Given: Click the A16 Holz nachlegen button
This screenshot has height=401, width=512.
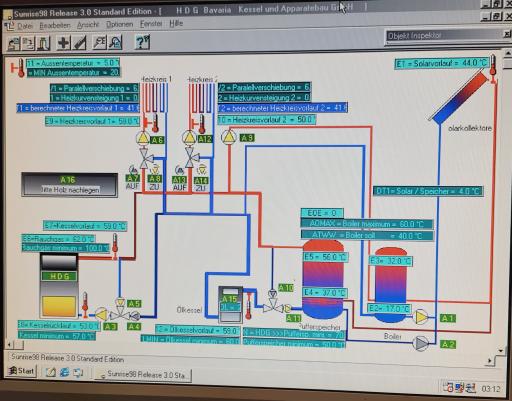Looking at the screenshot, I should [x=69, y=185].
